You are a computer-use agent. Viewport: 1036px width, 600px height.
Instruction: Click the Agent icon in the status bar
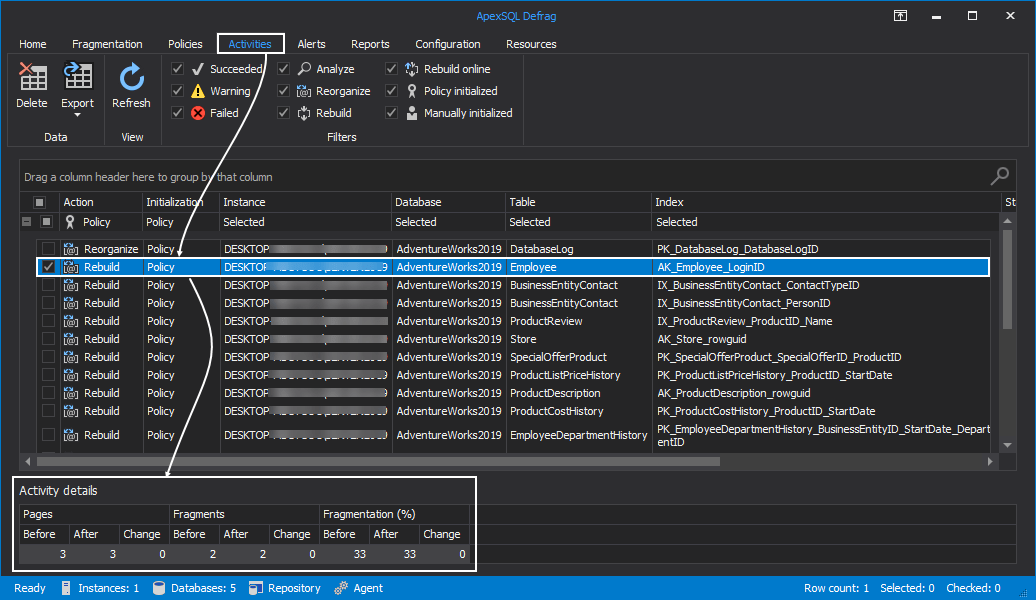coord(341,588)
